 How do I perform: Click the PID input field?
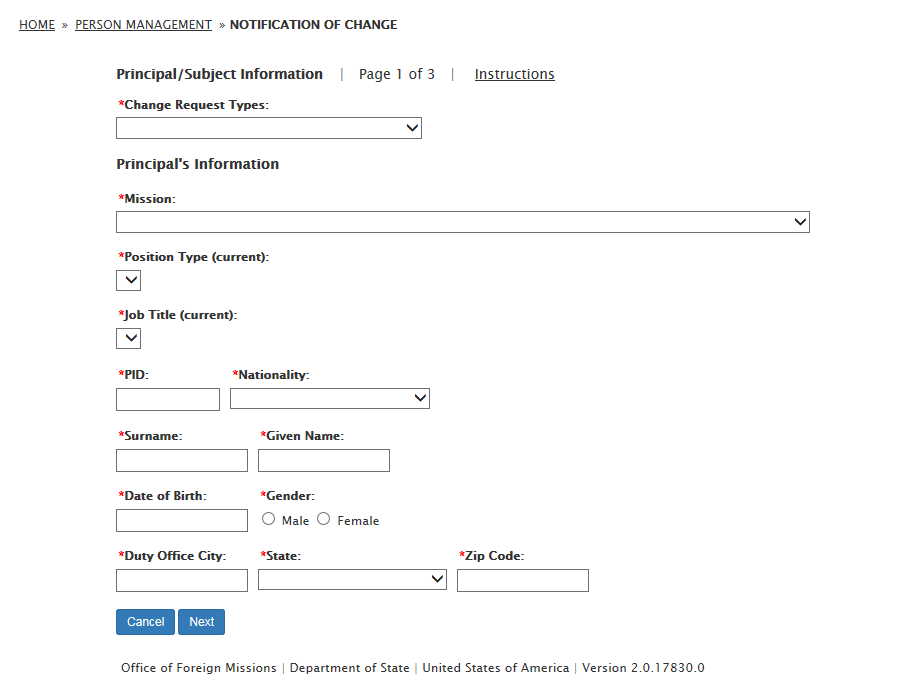click(168, 400)
